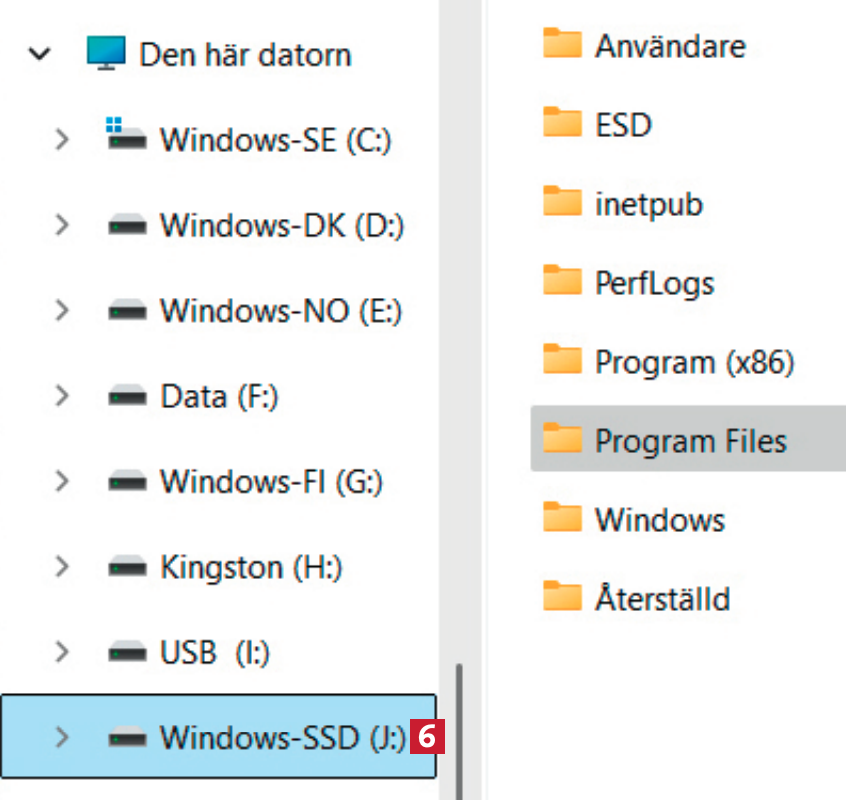Click the PerfLogs folder icon
846x800 pixels.
click(562, 282)
